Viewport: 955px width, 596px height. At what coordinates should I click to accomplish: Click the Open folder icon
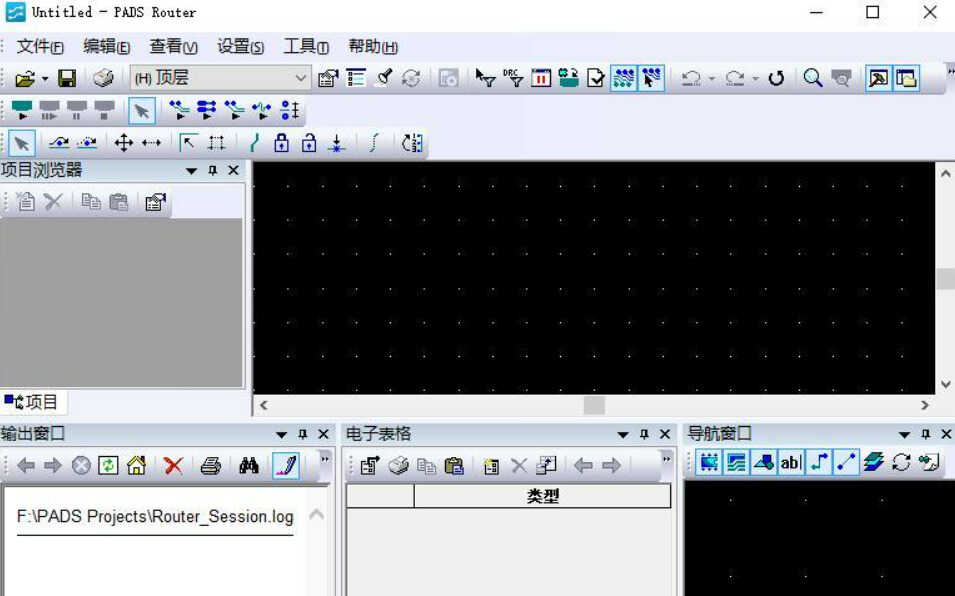click(x=25, y=79)
